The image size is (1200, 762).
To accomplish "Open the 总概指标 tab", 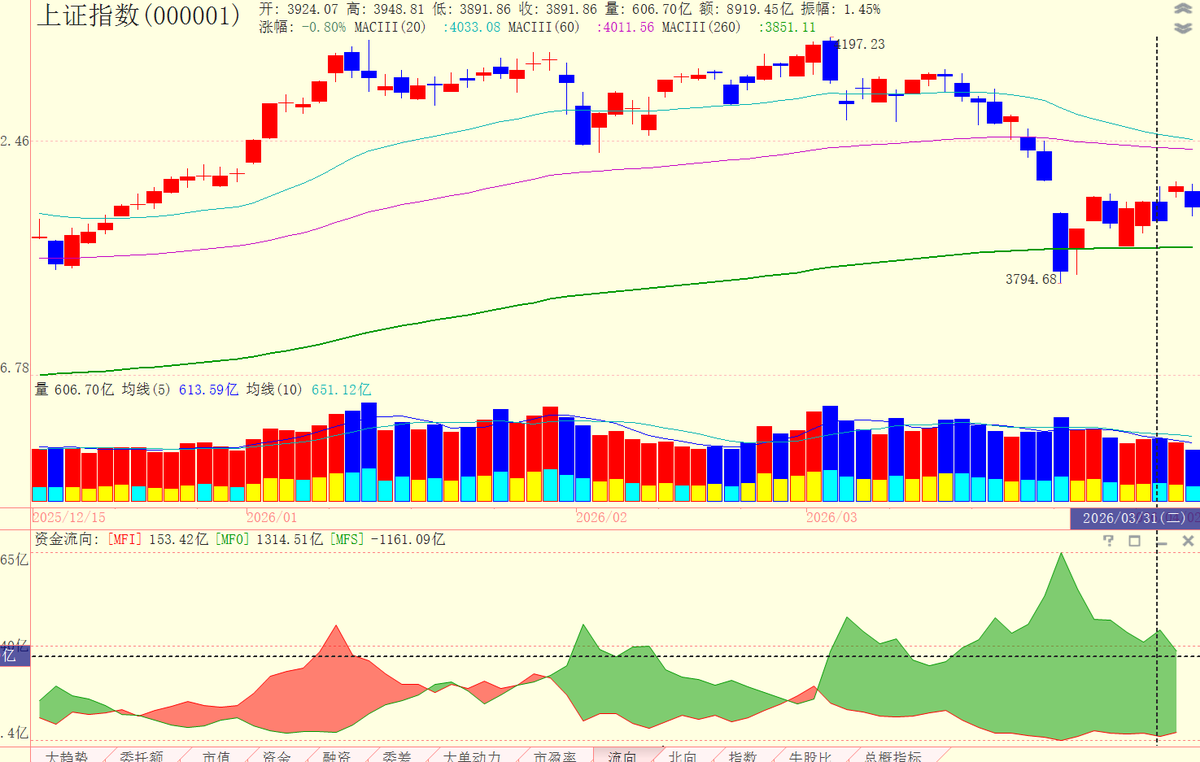I will click(893, 756).
